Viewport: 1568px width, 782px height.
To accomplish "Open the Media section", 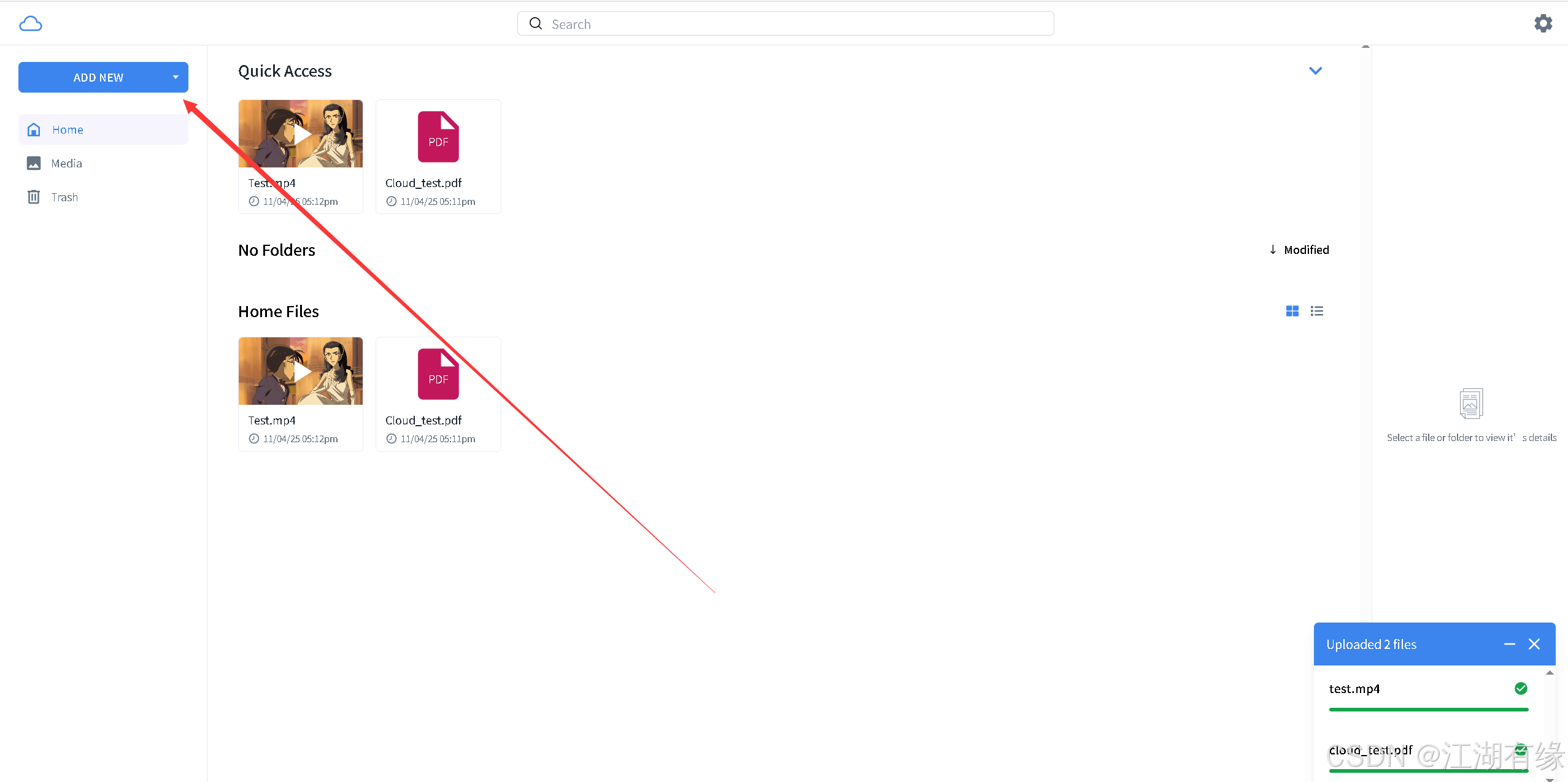I will click(66, 163).
